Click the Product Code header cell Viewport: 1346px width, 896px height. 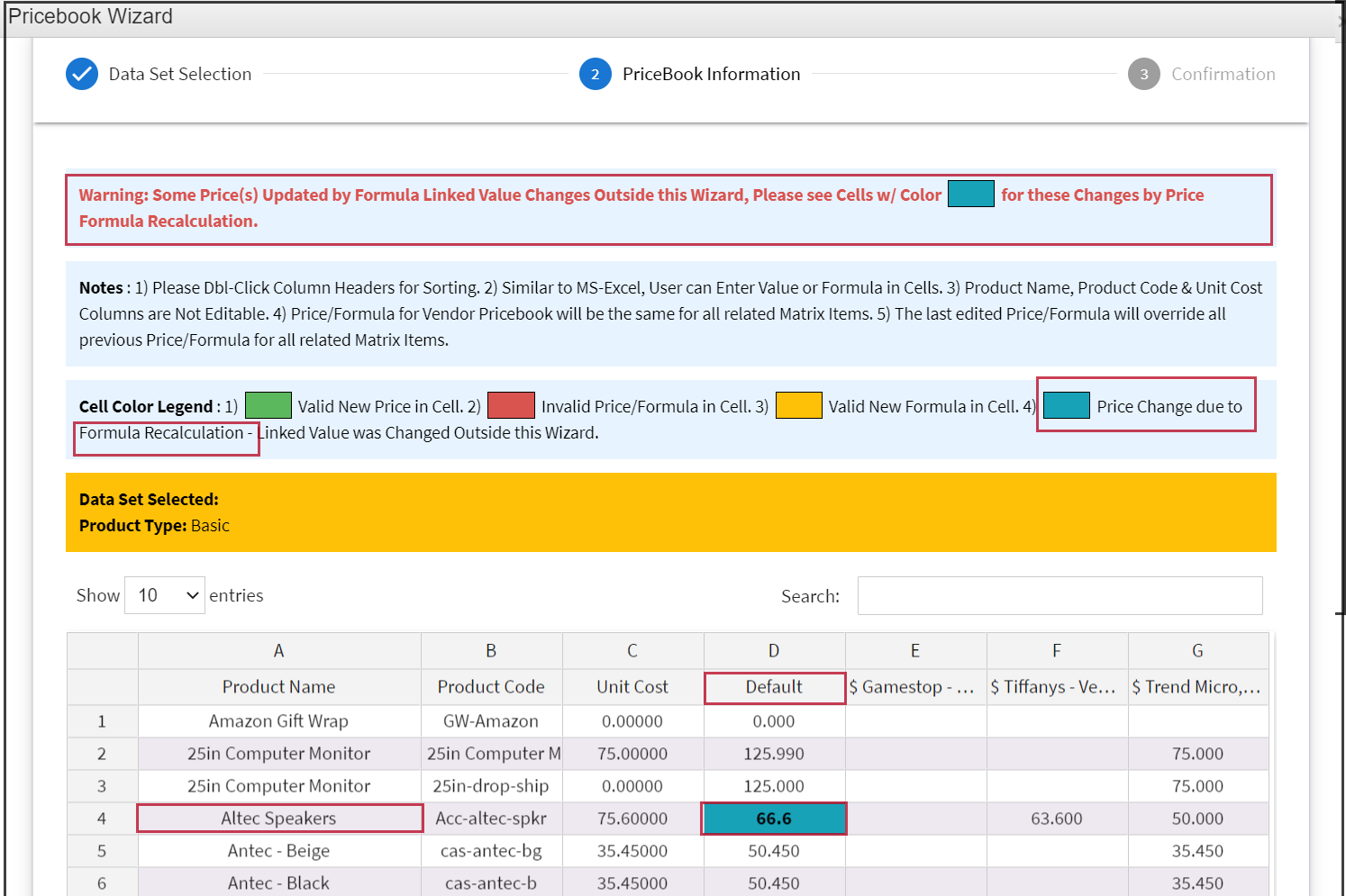tap(491, 687)
